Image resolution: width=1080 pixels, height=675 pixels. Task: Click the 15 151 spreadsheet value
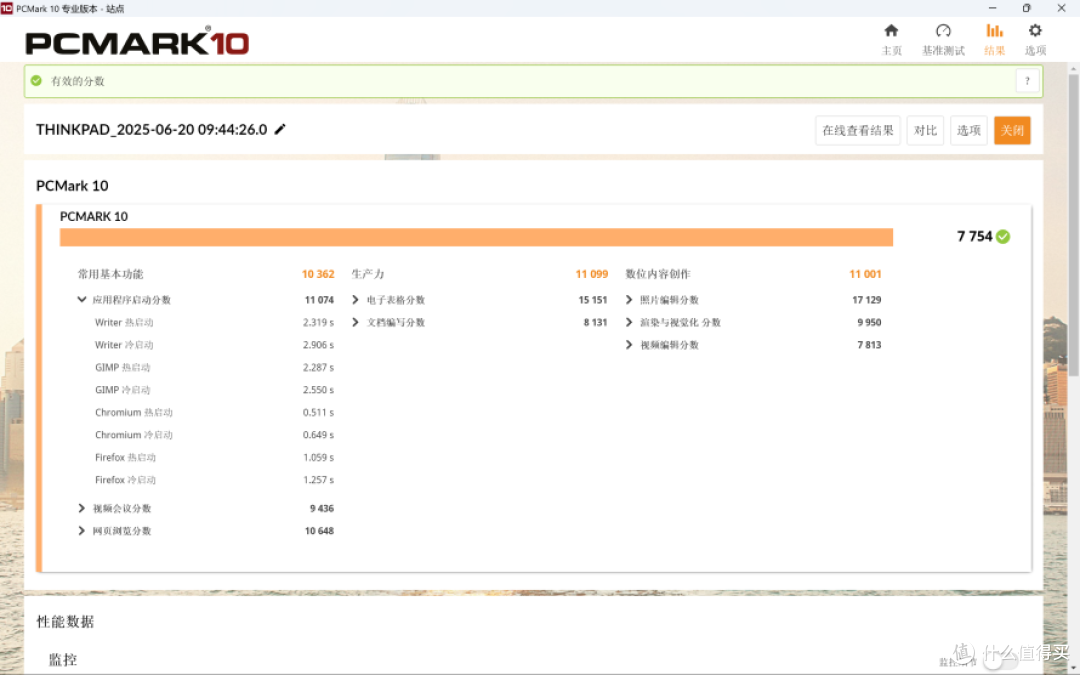pos(592,300)
